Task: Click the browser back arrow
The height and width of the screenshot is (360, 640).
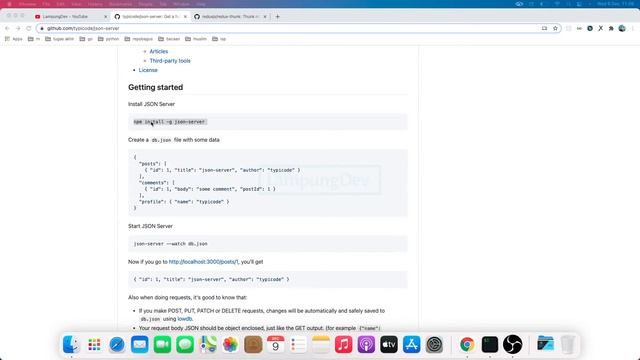Action: point(7,28)
